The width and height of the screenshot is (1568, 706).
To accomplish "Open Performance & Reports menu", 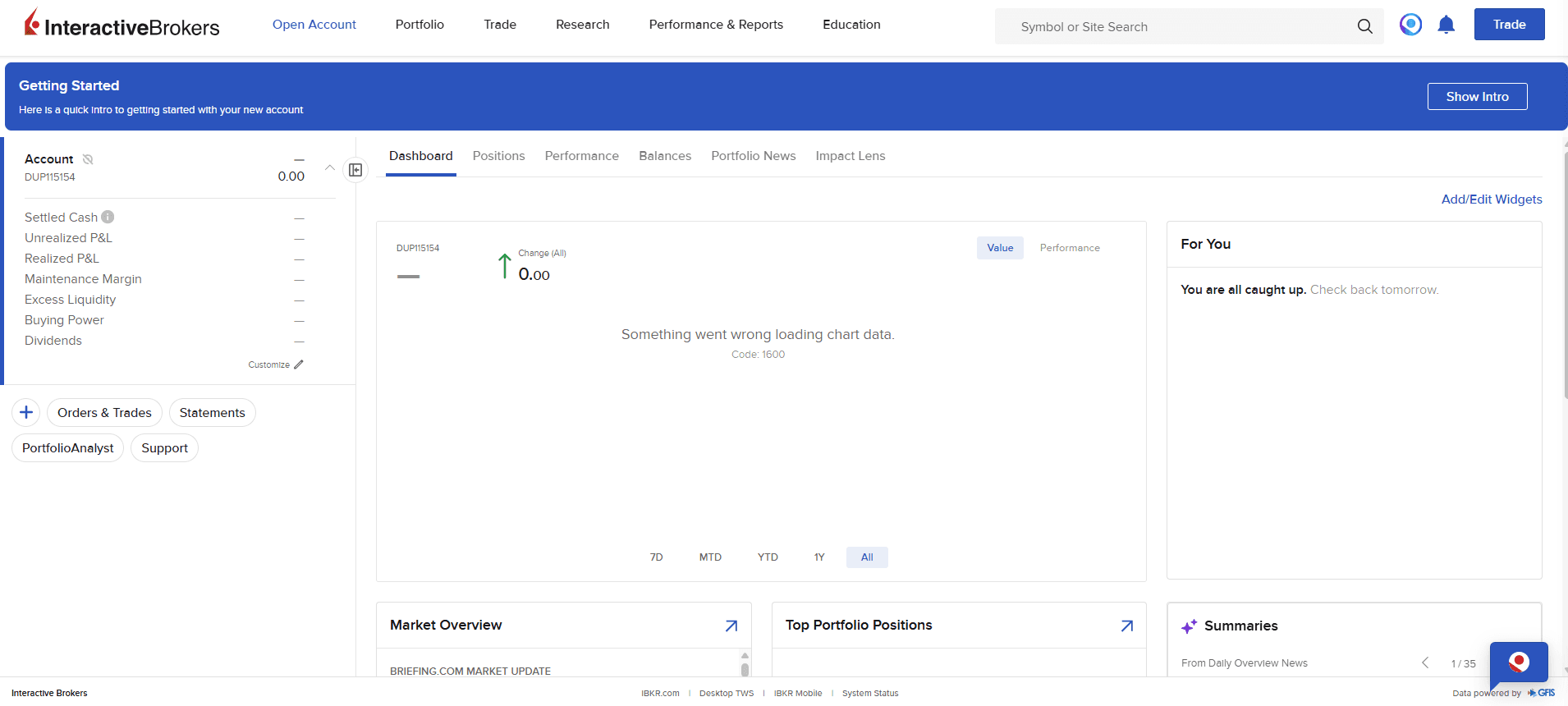I will pos(716,25).
